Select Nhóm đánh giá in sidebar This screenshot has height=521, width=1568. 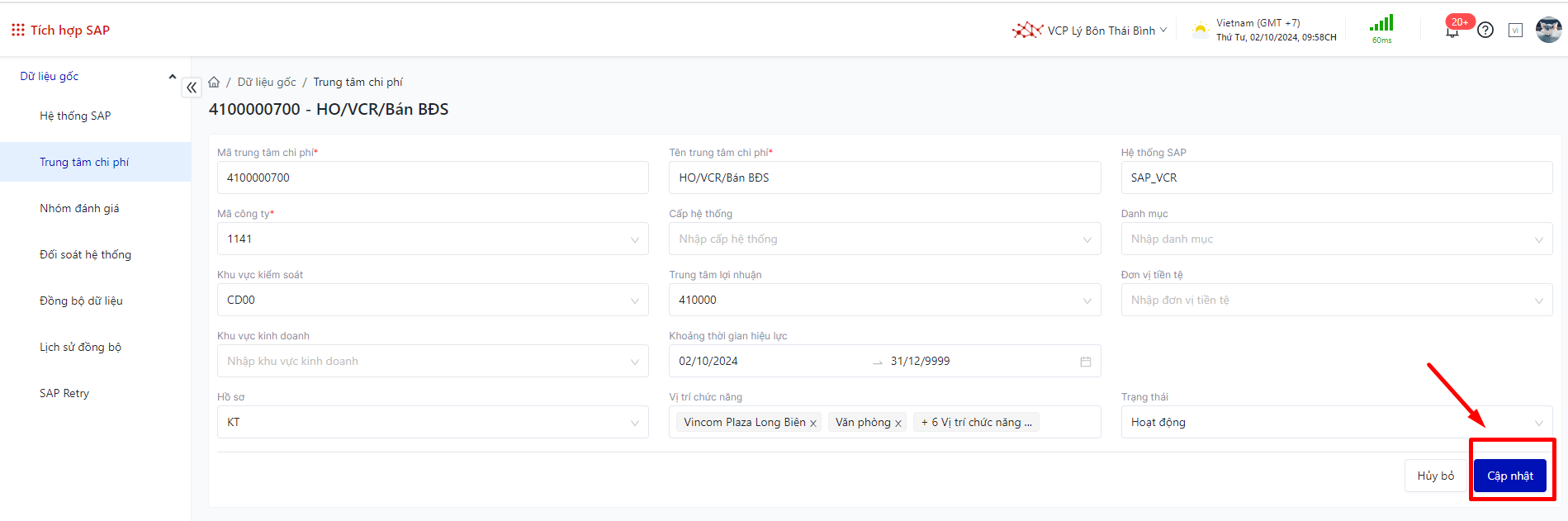click(x=79, y=208)
